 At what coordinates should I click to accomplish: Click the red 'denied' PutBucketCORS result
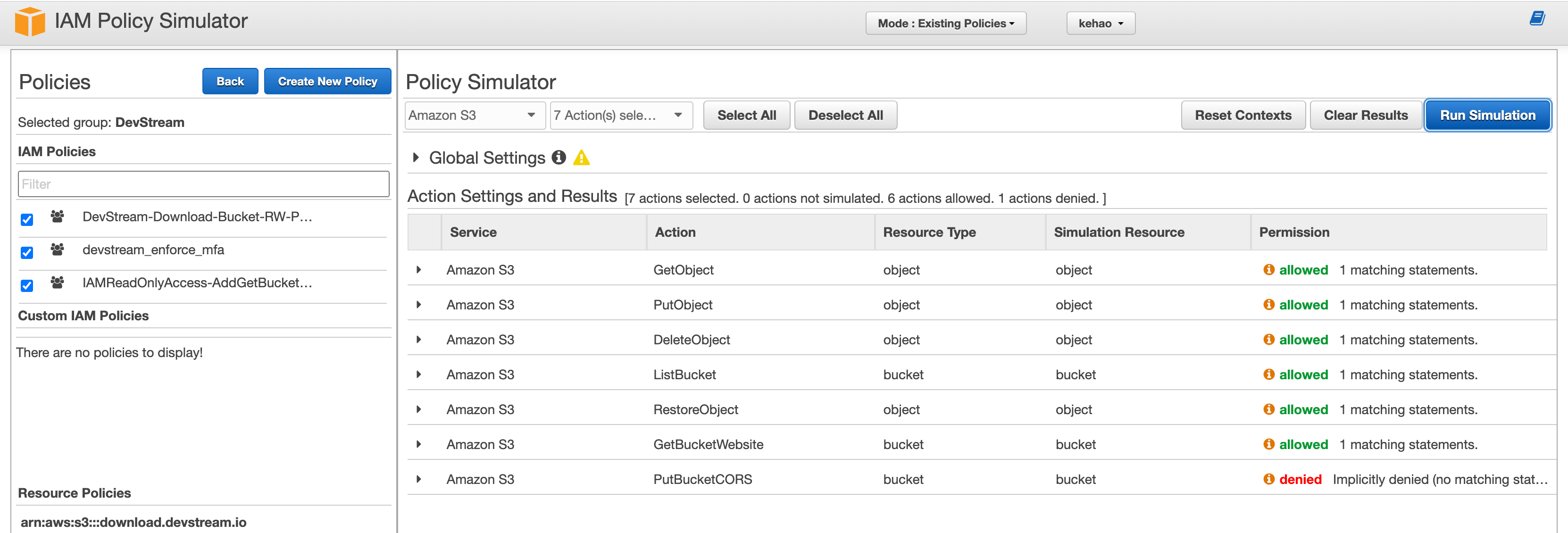point(1300,479)
